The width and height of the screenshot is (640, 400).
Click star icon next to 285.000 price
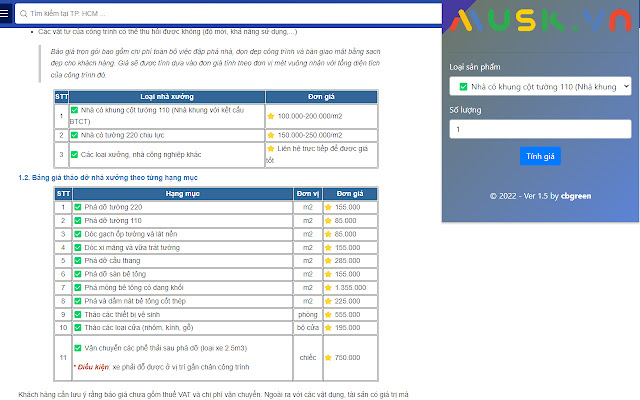tap(328, 261)
